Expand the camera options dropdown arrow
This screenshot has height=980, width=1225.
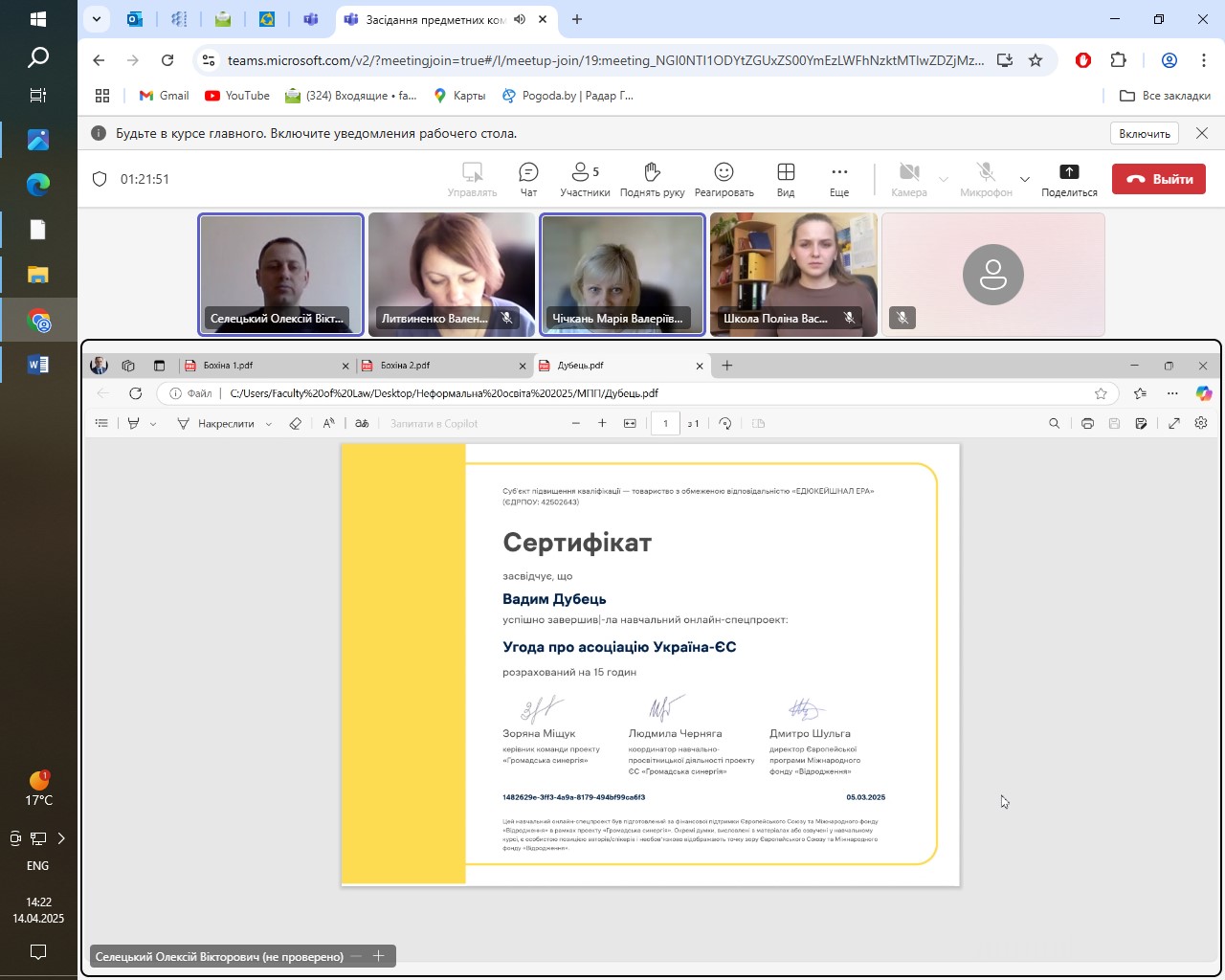(944, 179)
